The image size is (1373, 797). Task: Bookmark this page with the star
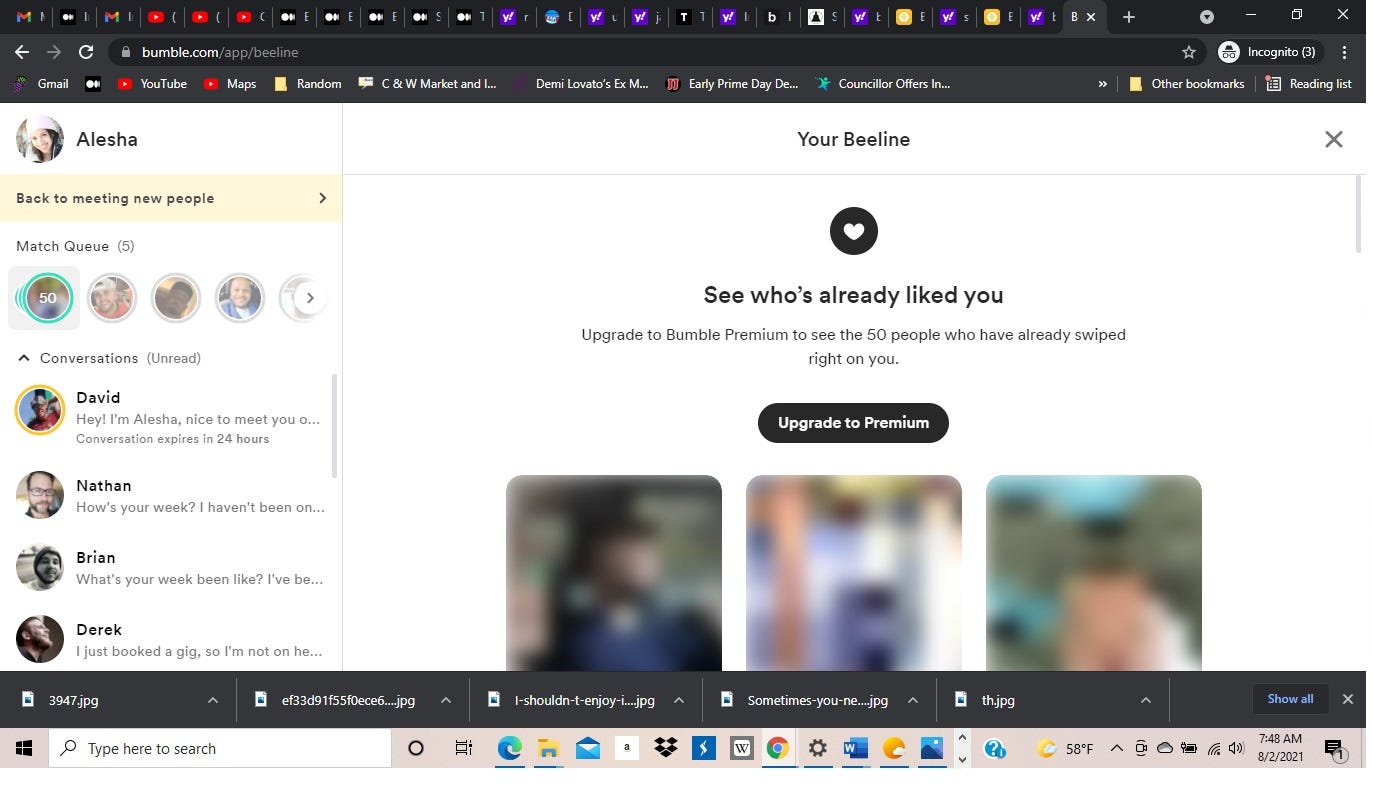tap(1189, 52)
